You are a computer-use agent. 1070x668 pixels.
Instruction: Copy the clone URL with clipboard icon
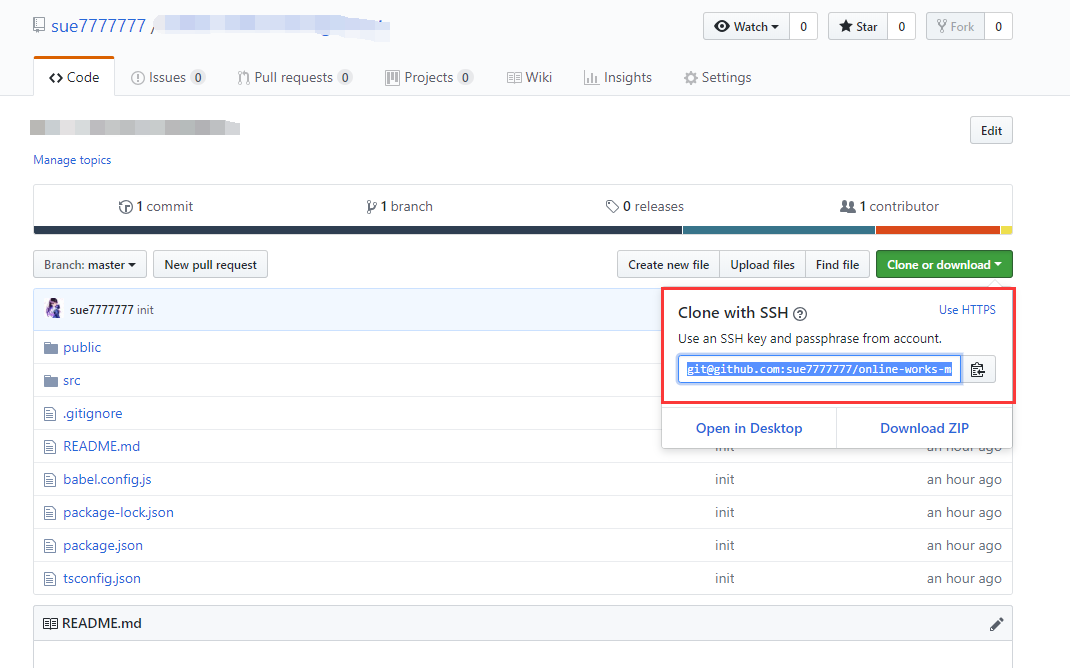(x=978, y=369)
